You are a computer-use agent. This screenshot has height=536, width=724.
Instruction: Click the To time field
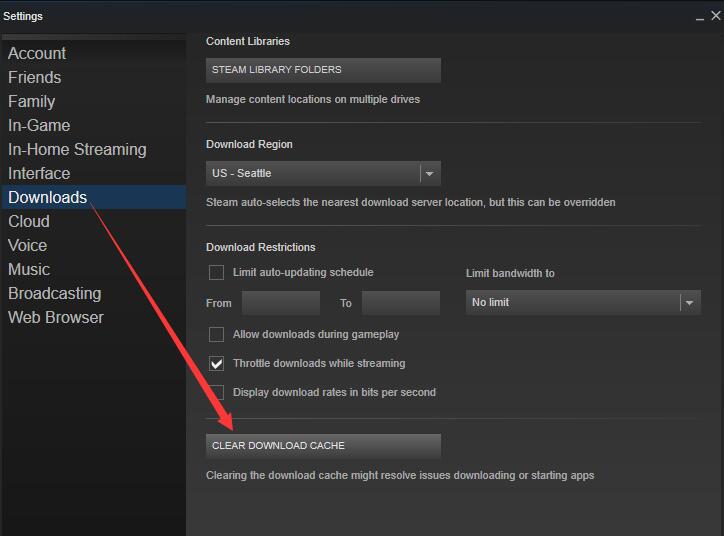pyautogui.click(x=401, y=303)
